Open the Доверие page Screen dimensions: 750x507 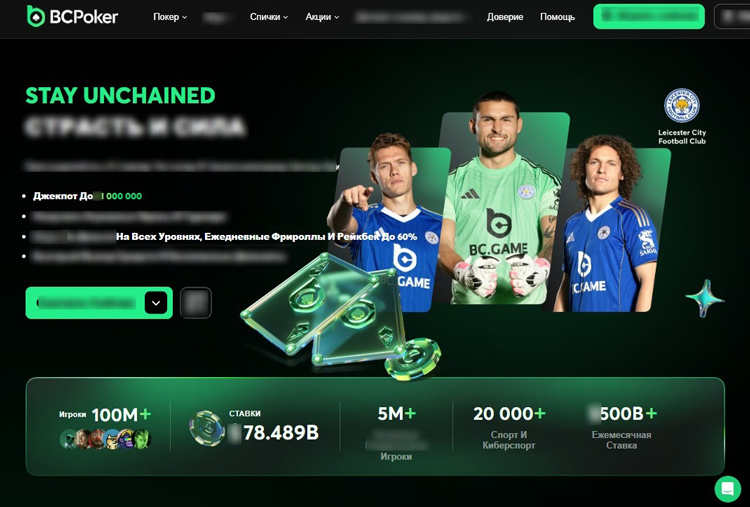(x=505, y=17)
